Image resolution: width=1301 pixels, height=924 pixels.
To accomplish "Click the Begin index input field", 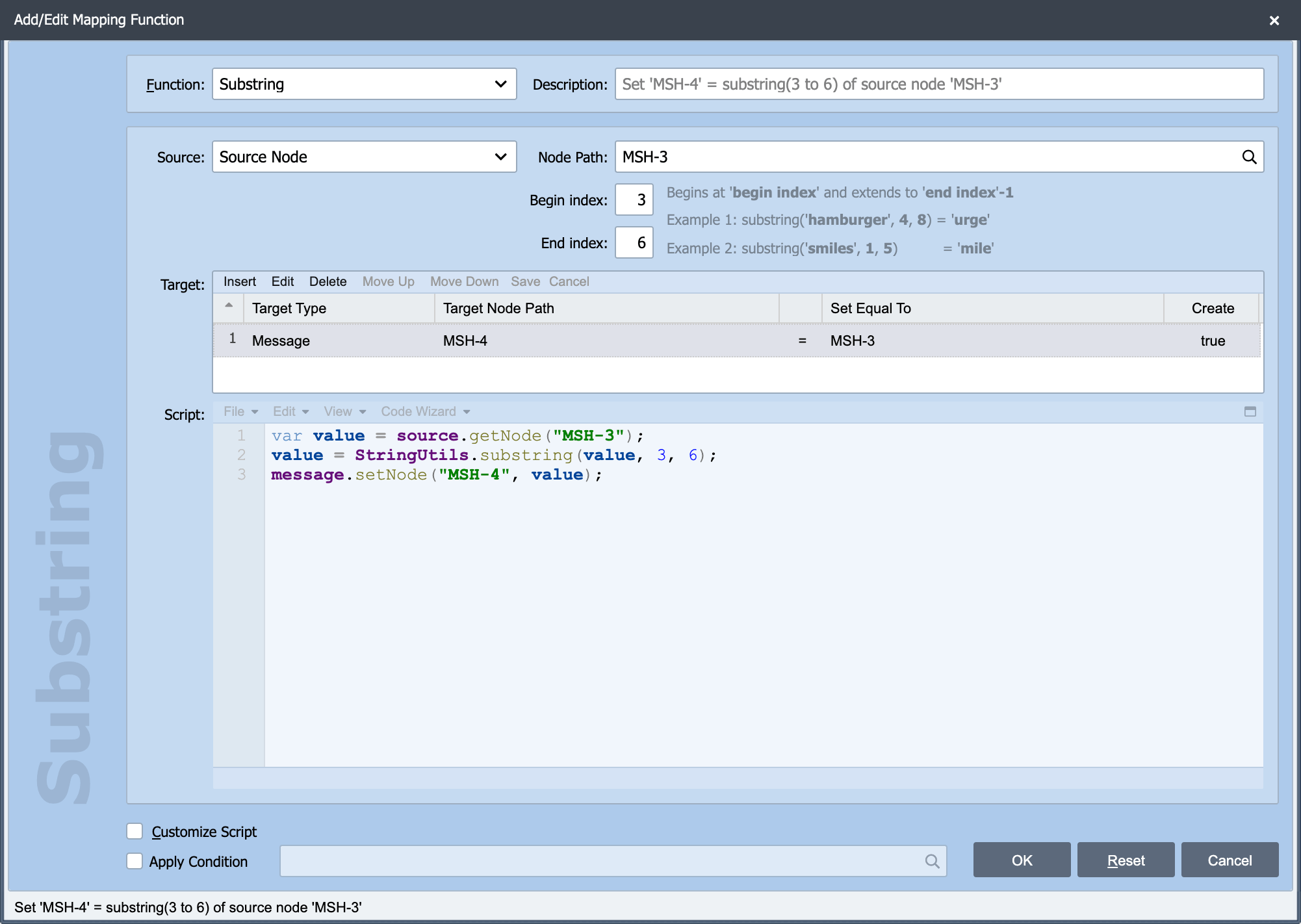I will click(x=634, y=200).
